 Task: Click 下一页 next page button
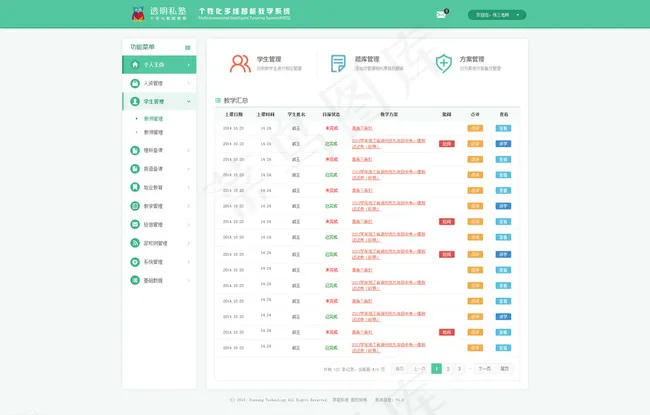pos(484,369)
